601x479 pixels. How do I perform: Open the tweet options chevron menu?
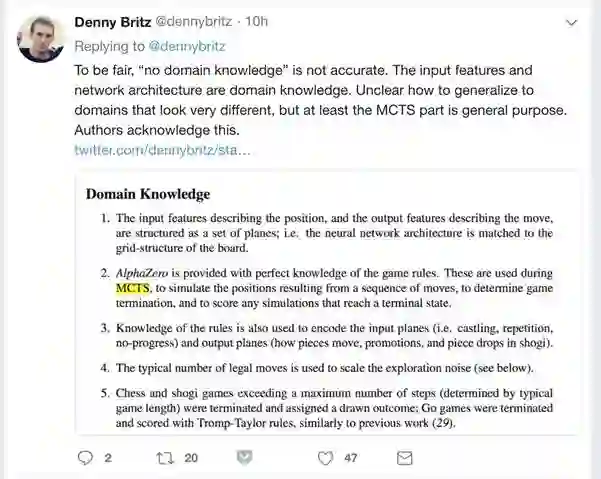[x=572, y=20]
